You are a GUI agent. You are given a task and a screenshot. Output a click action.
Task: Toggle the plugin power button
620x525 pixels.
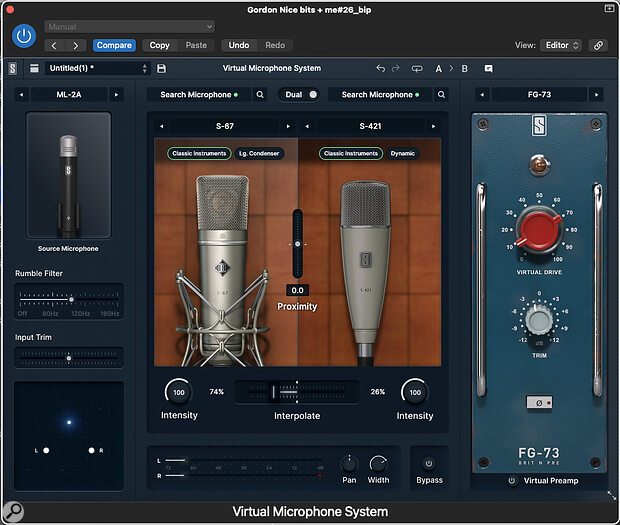click(24, 36)
